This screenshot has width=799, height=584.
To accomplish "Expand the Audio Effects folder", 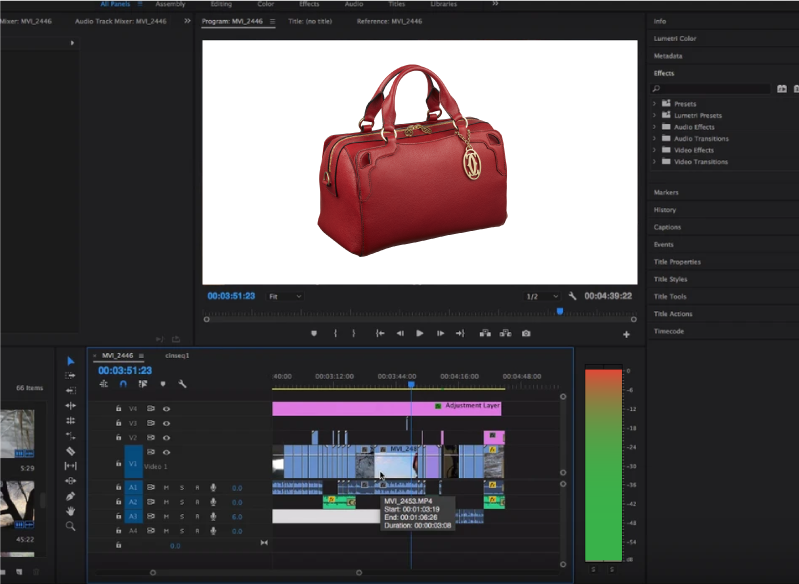I will pyautogui.click(x=654, y=127).
